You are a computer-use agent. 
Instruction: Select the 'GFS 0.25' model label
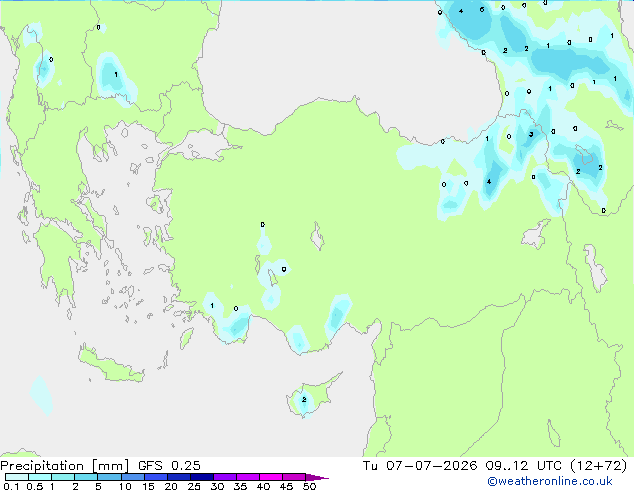coord(169,466)
